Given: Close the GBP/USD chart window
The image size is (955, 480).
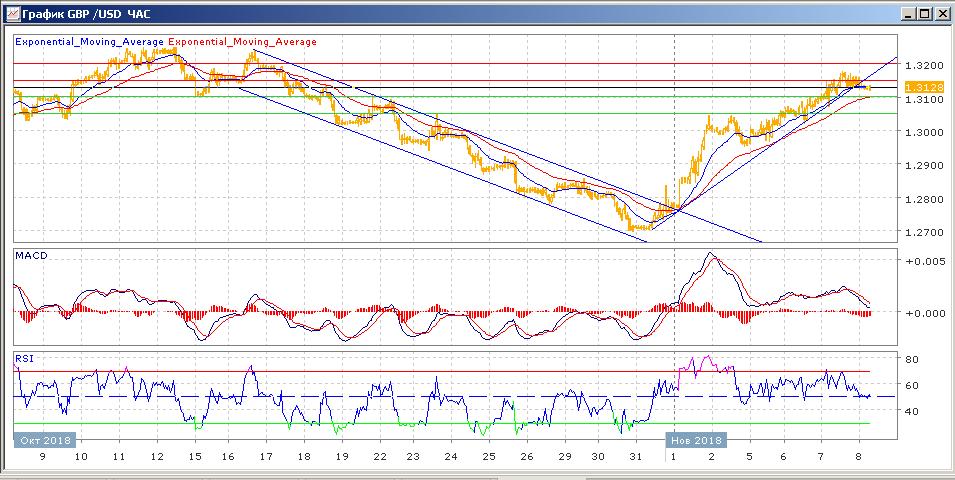Looking at the screenshot, I should pos(941,13).
